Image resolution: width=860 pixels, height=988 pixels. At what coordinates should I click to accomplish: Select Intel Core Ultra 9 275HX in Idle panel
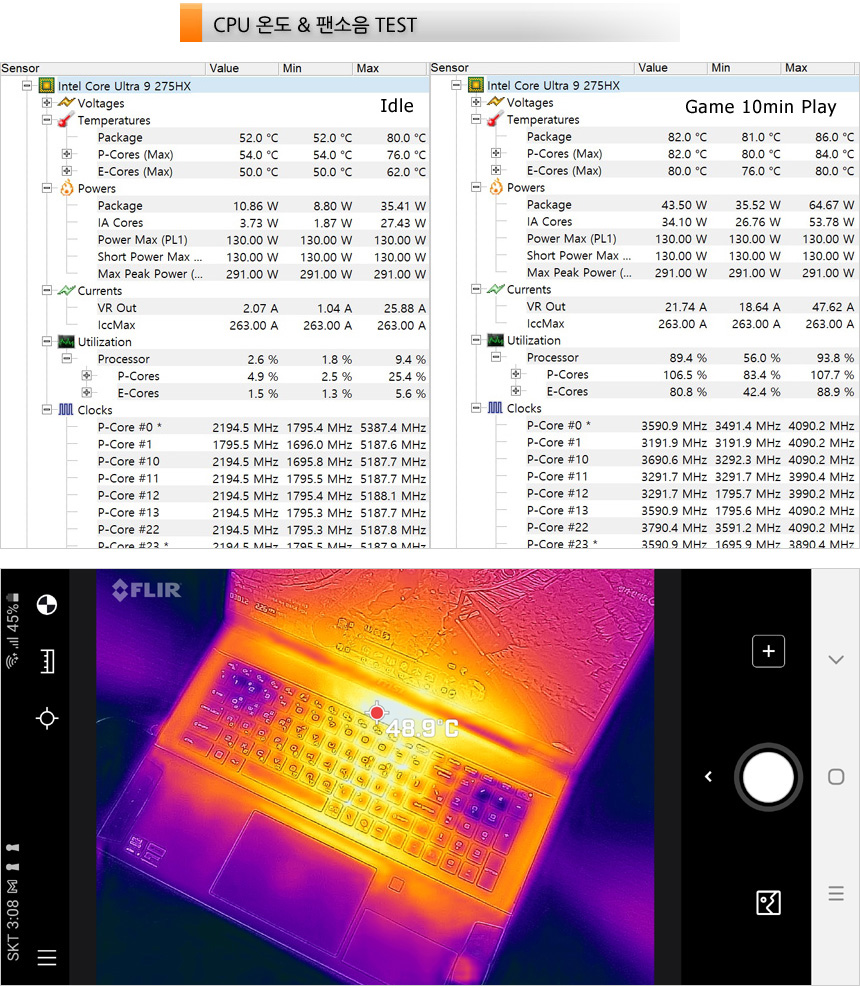pyautogui.click(x=124, y=86)
